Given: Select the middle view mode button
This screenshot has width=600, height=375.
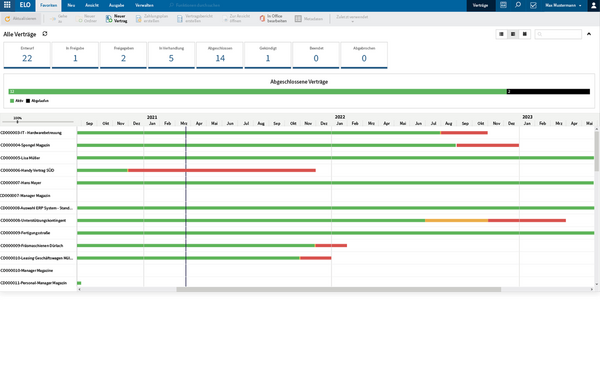Looking at the screenshot, I should click(x=513, y=34).
